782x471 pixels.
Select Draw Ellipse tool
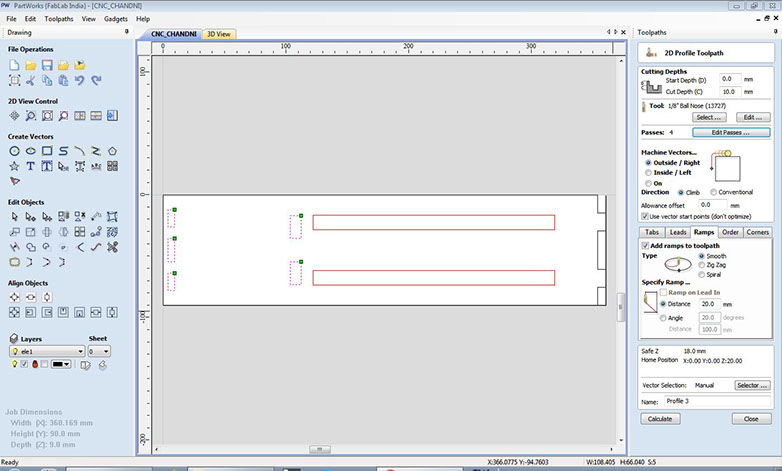tap(30, 151)
